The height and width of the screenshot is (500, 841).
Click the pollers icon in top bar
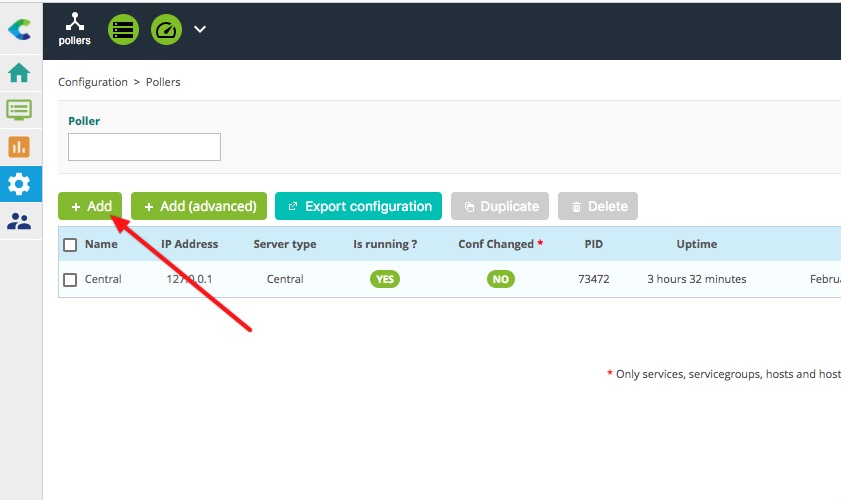(x=74, y=29)
